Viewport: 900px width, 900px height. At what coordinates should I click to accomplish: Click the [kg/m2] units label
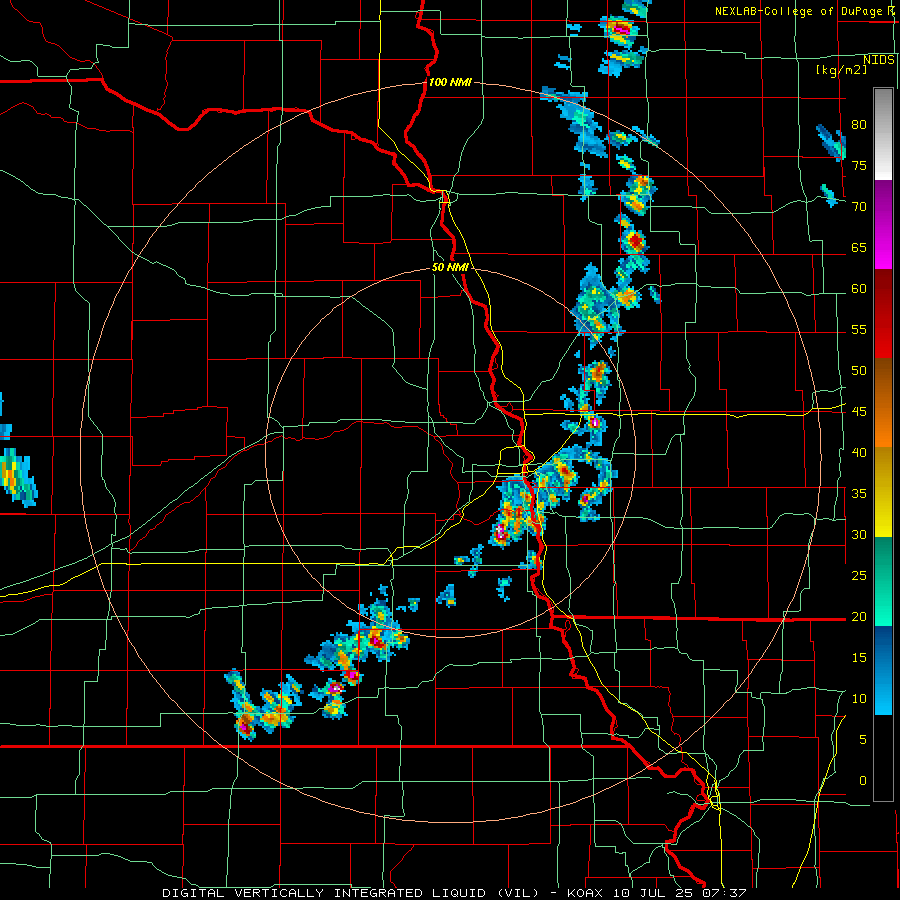(841, 70)
